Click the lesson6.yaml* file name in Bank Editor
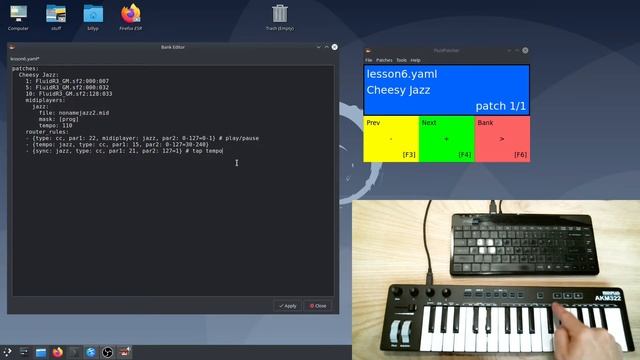640x360 pixels. 25,59
